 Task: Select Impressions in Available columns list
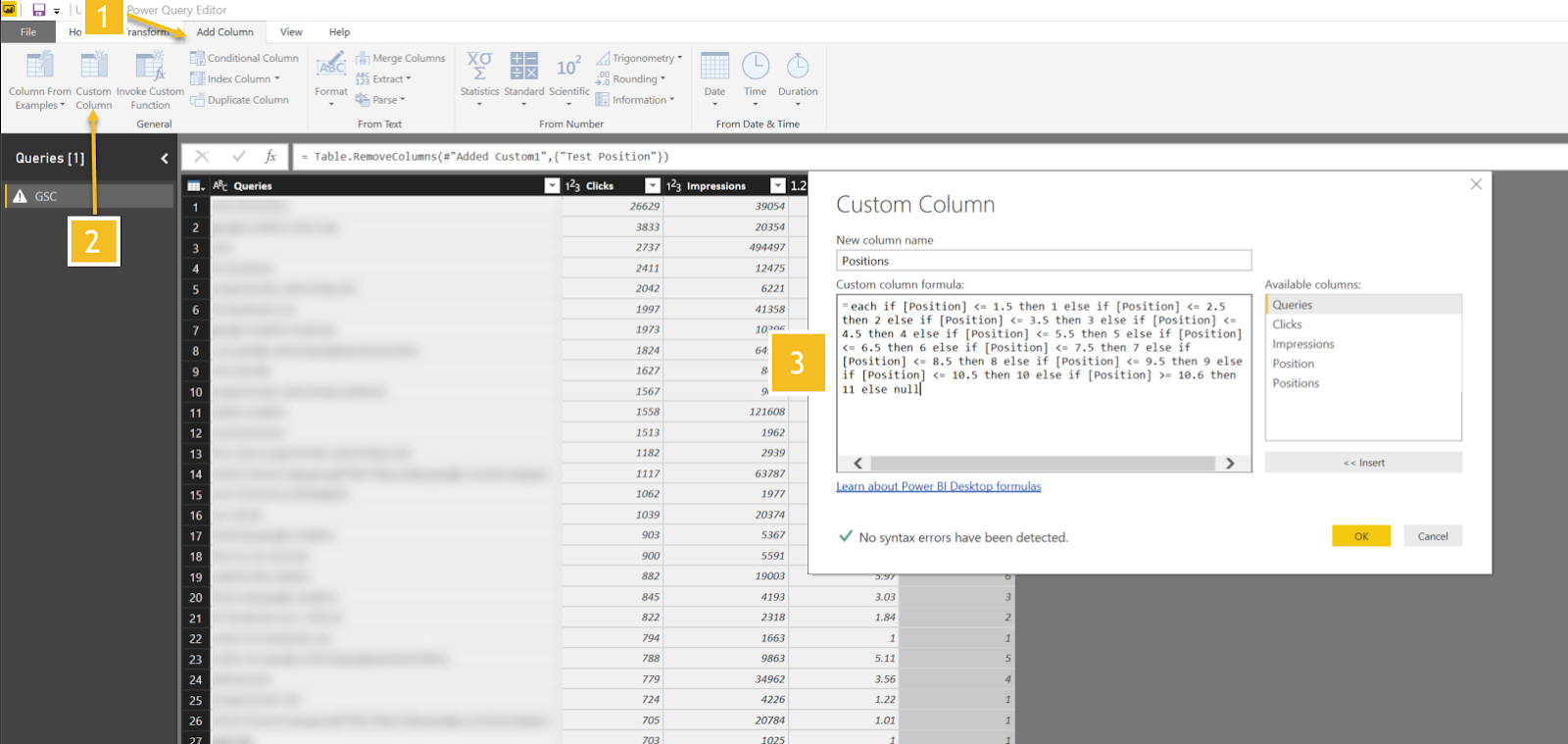[x=1302, y=344]
